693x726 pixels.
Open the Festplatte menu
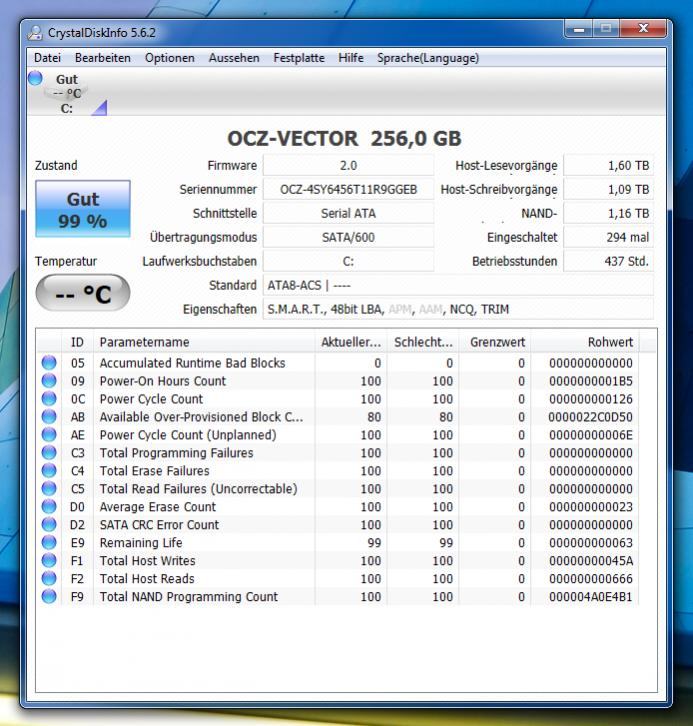click(299, 58)
